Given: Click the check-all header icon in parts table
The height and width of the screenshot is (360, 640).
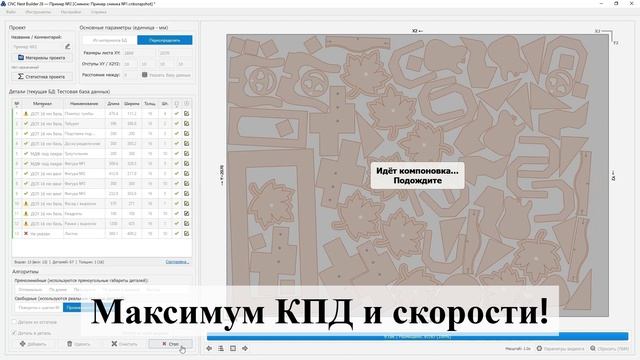Looking at the screenshot, I should pyautogui.click(x=177, y=104).
